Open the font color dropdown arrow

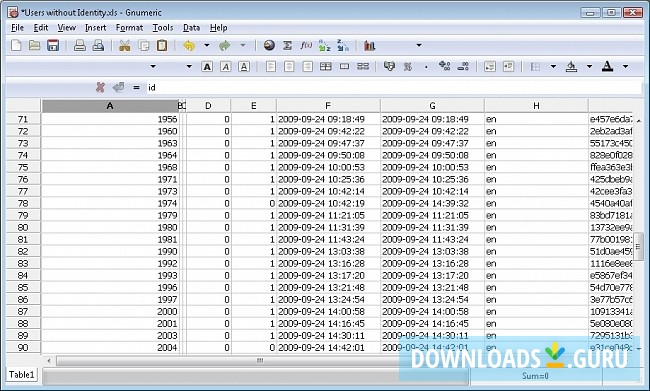[x=626, y=66]
